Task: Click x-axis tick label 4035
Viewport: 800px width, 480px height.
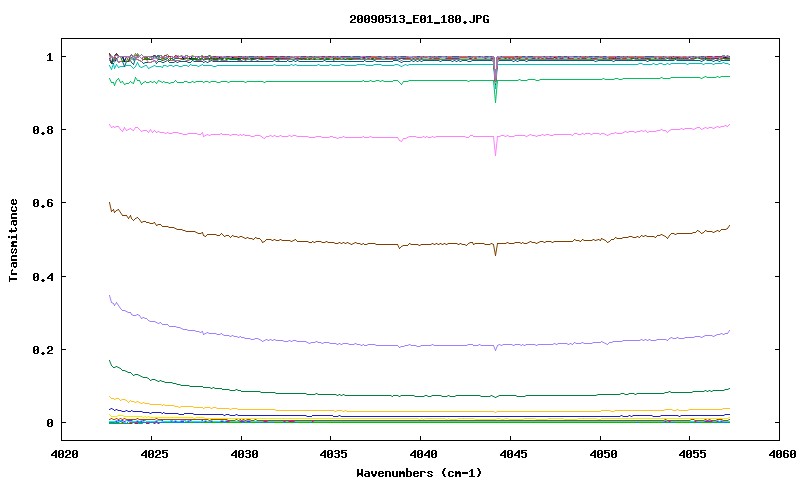Action: click(334, 454)
